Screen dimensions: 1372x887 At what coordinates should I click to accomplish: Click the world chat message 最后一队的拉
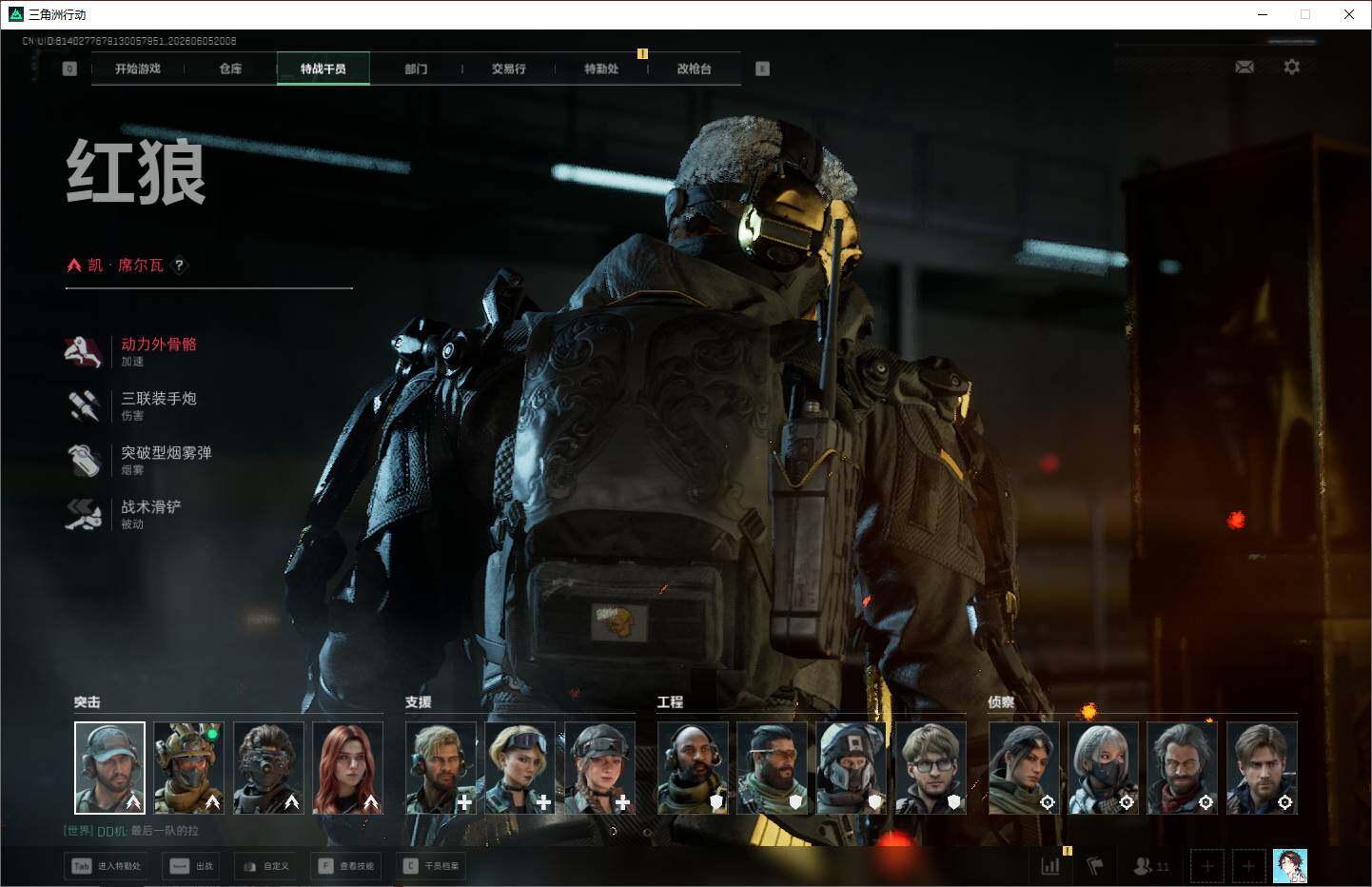(165, 831)
